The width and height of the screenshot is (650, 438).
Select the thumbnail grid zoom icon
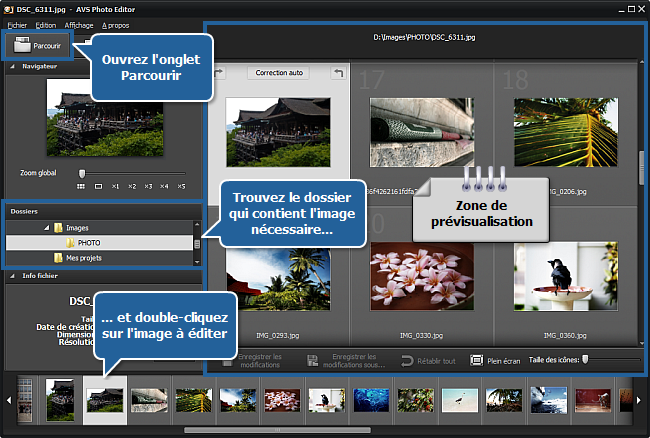point(82,186)
